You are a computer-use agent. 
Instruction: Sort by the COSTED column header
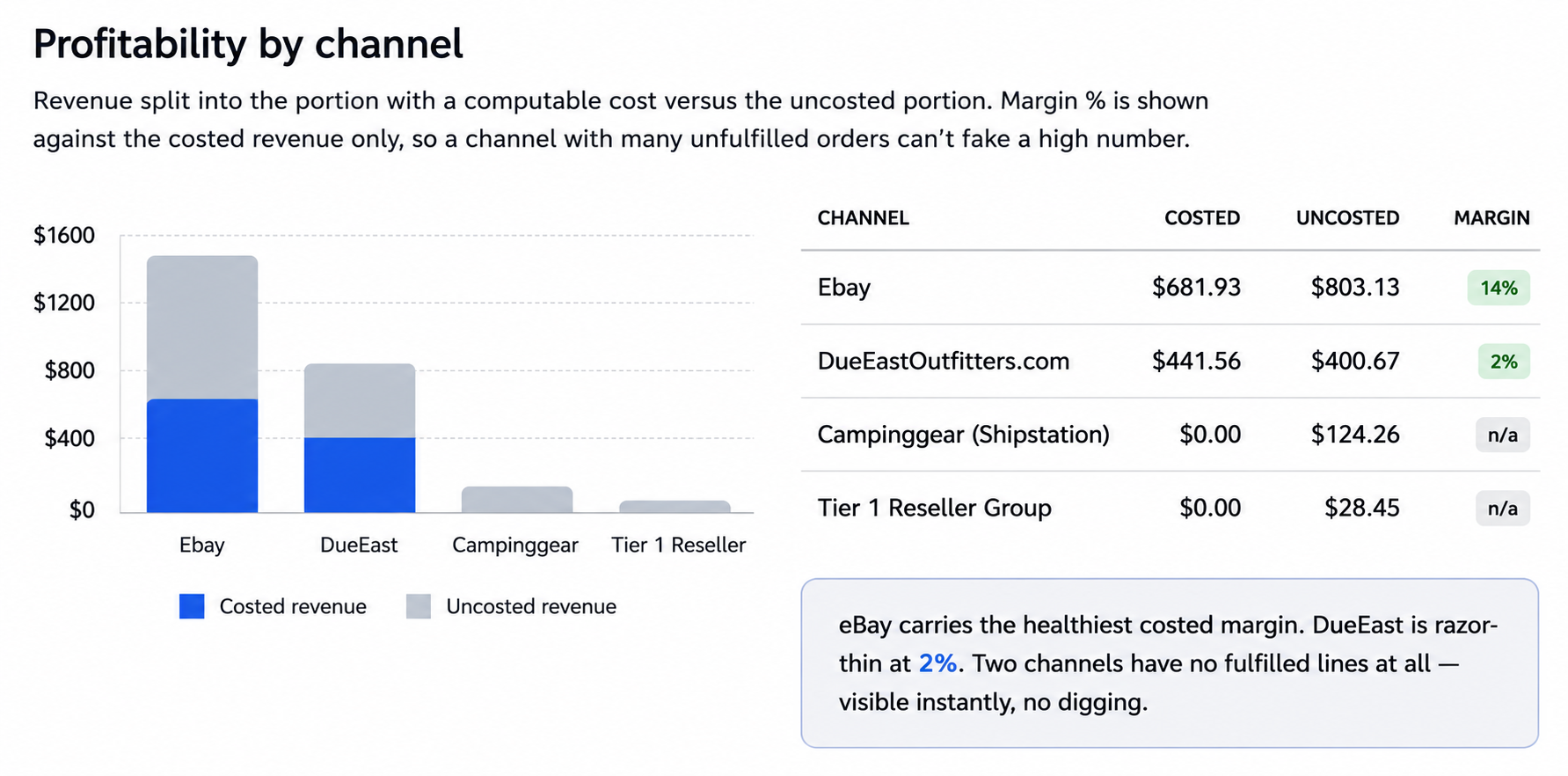1202,218
